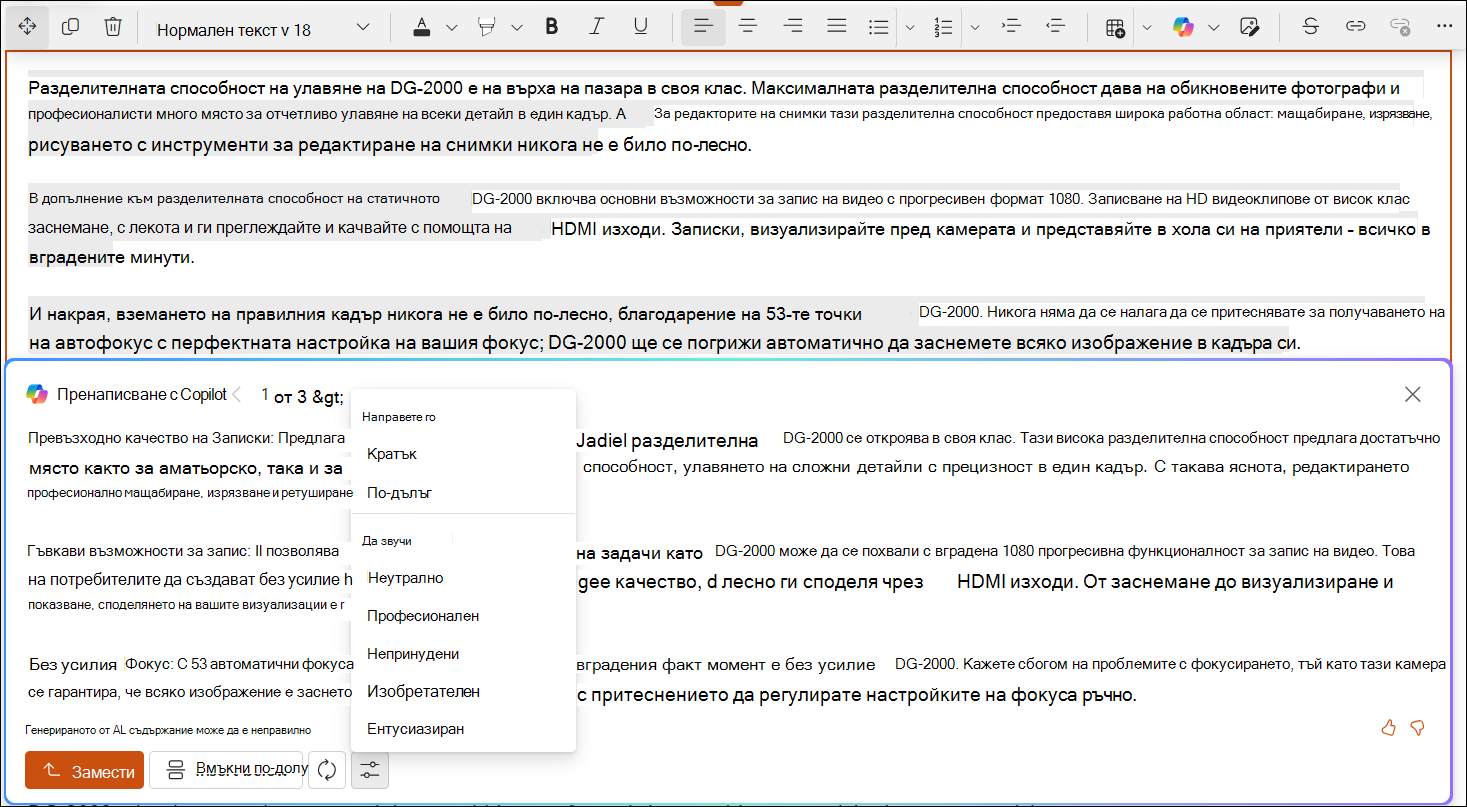The height and width of the screenshot is (807, 1467).
Task: Toggle bold formatting
Action: tap(552, 27)
